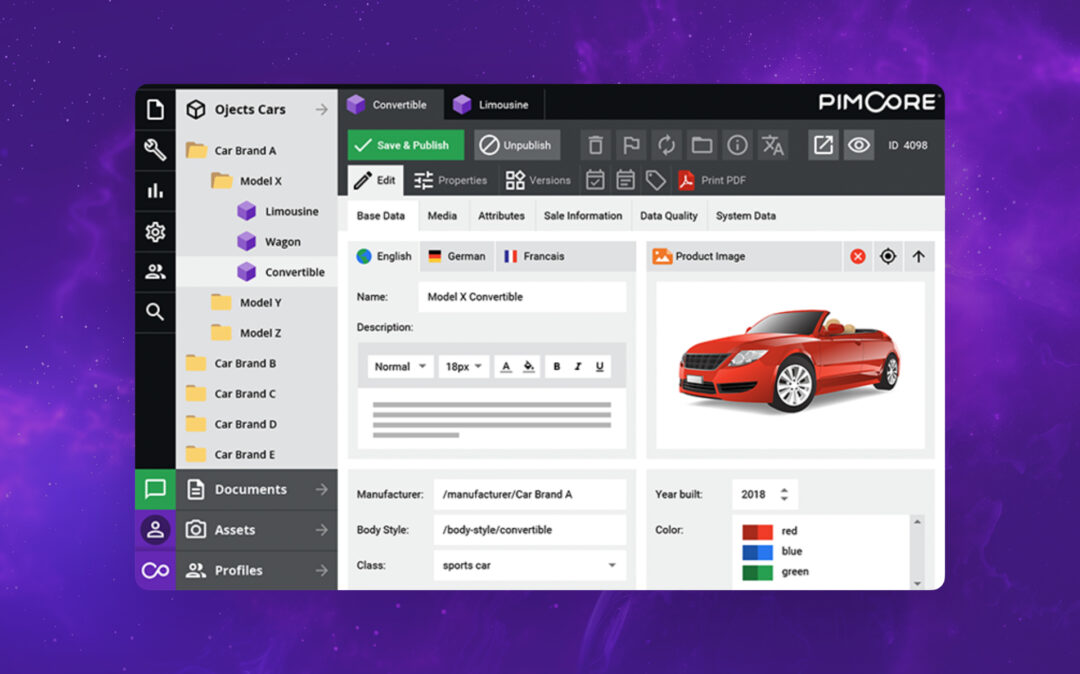
Task: Toggle underline formatting in description editor
Action: click(x=599, y=367)
